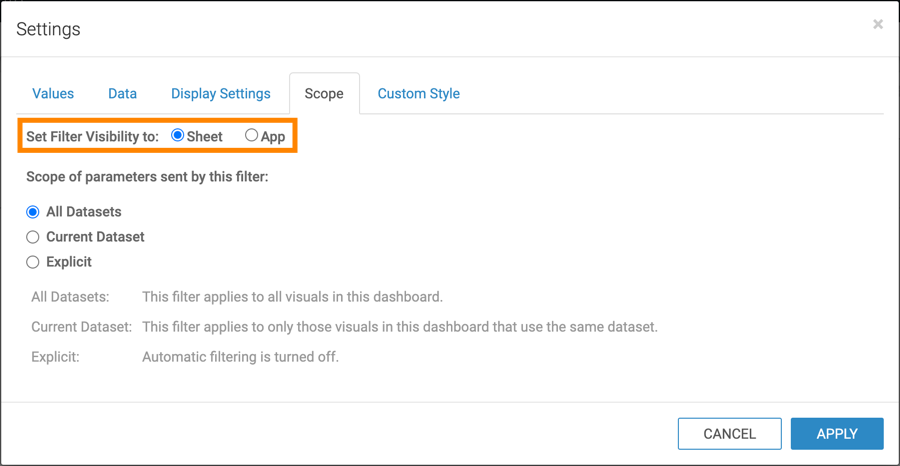900x466 pixels.
Task: Open the Custom Style tab
Action: tap(419, 94)
